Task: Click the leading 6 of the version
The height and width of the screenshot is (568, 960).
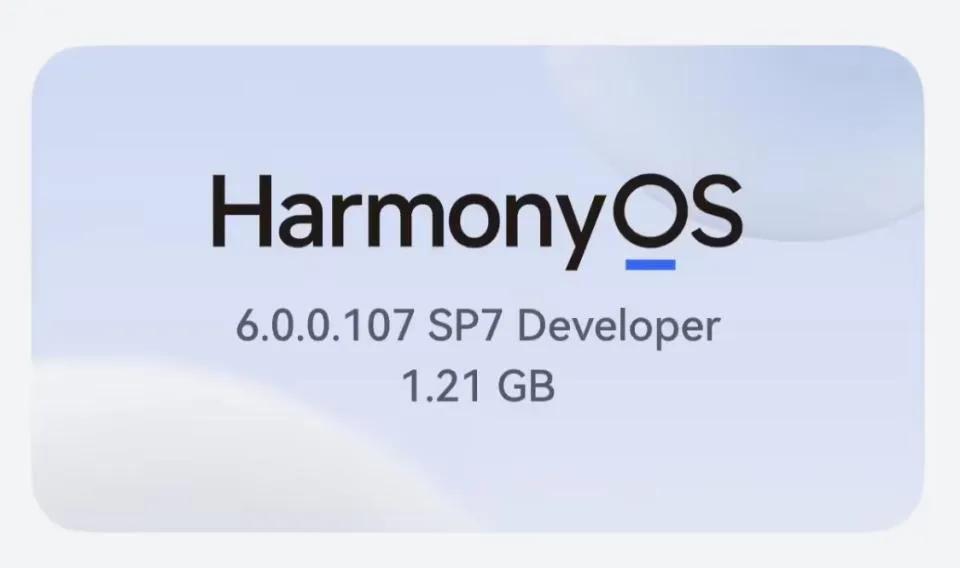Action: click(248, 327)
